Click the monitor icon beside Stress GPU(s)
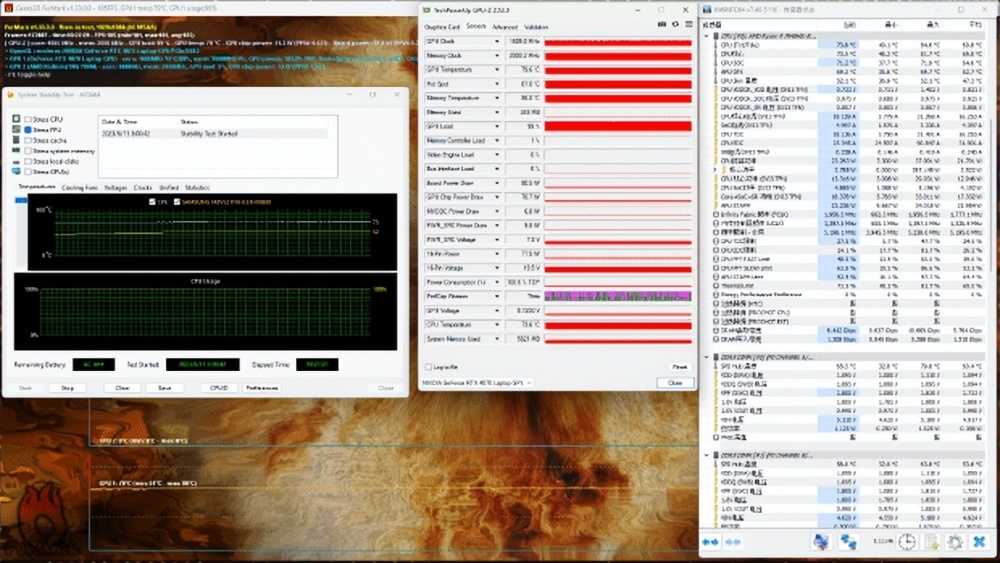Screen dimensions: 1000x563 pos(17,172)
